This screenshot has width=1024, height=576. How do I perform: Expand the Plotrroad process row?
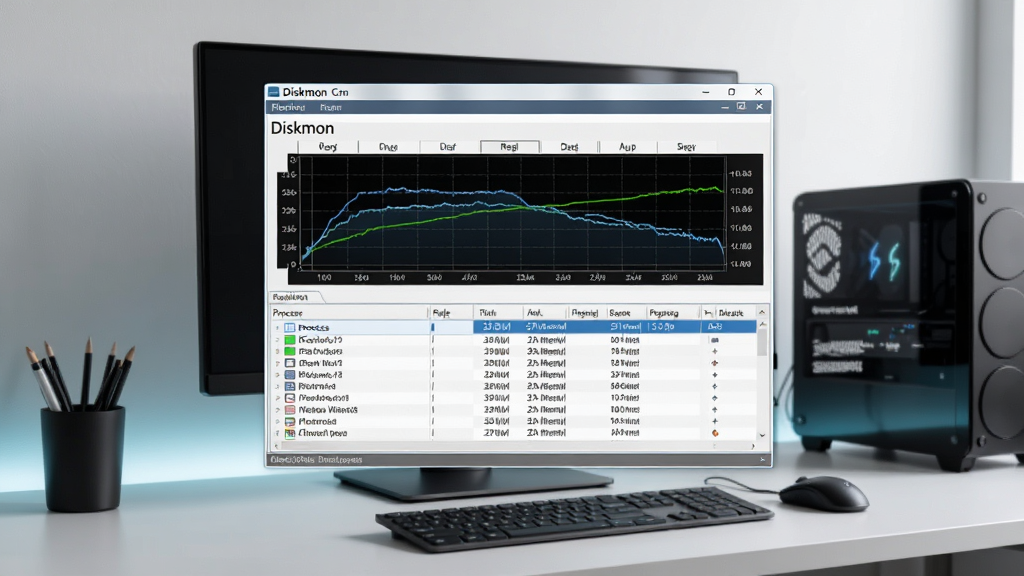[278, 422]
